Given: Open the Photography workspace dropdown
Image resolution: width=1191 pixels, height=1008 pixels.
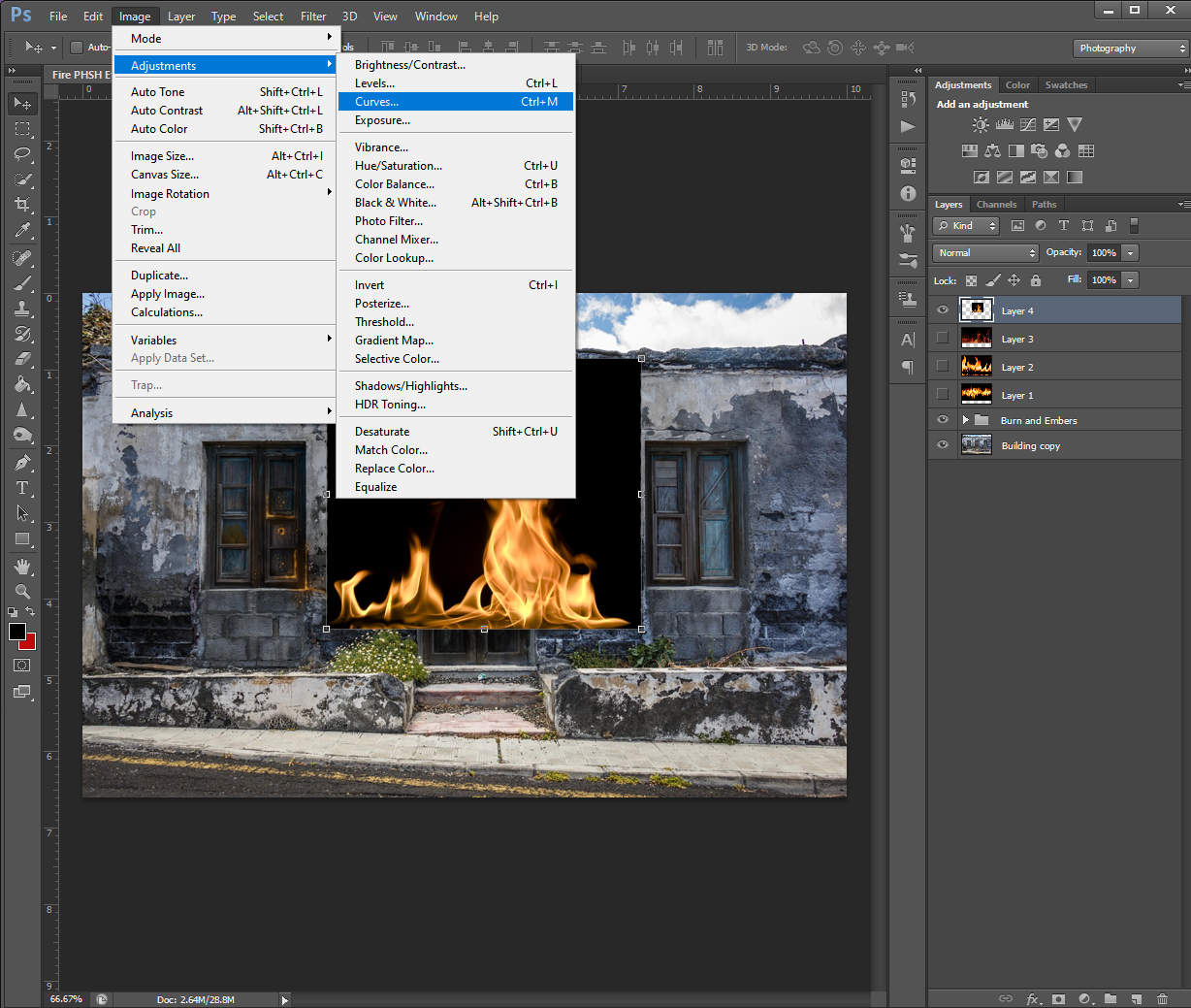Looking at the screenshot, I should [1131, 49].
